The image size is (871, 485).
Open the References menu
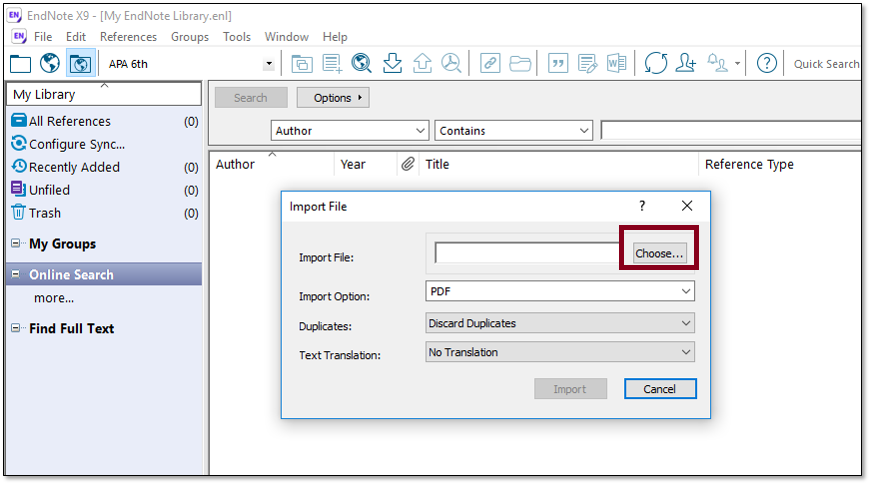[x=128, y=37]
